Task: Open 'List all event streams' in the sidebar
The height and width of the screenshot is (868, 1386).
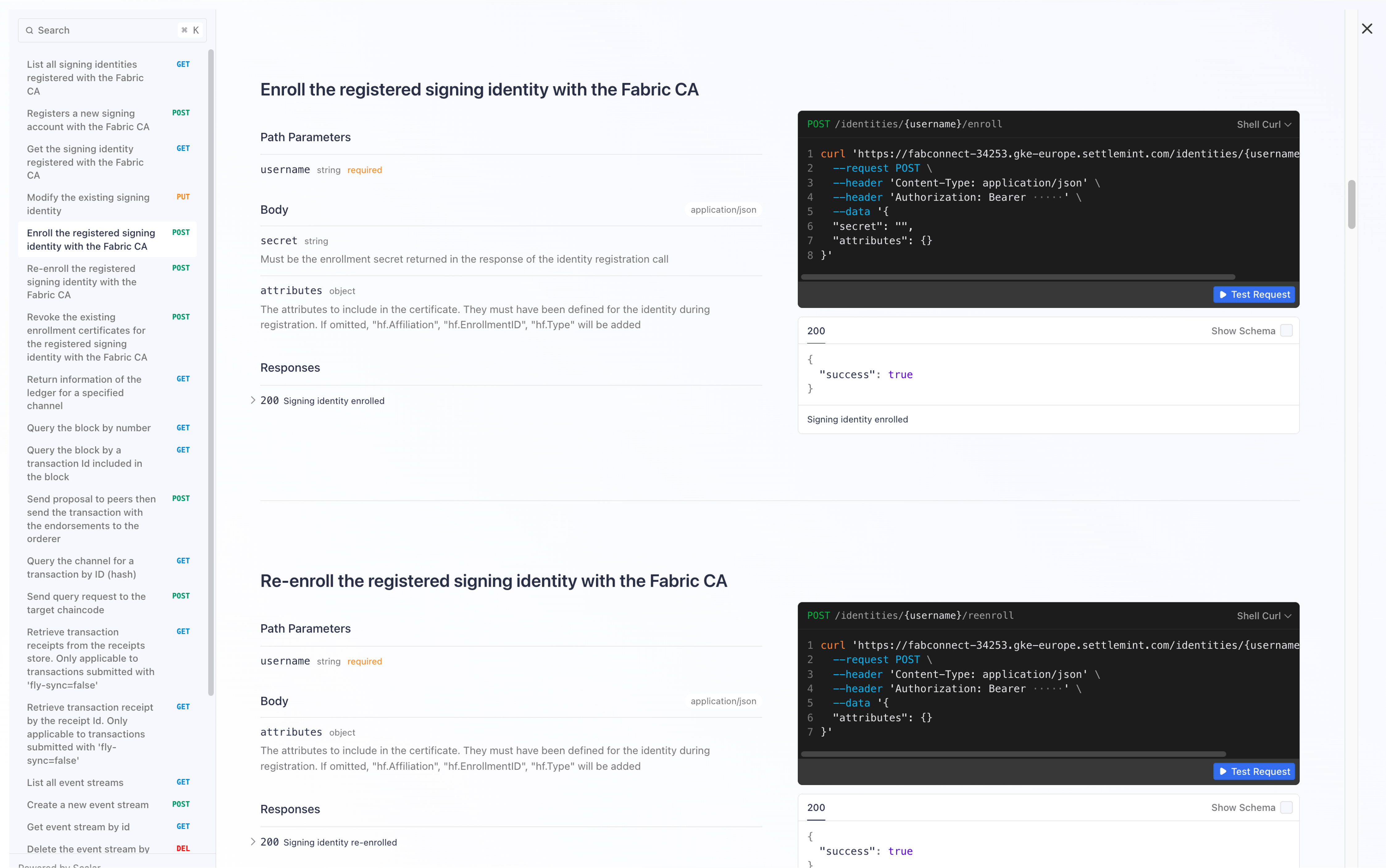Action: click(x=75, y=782)
